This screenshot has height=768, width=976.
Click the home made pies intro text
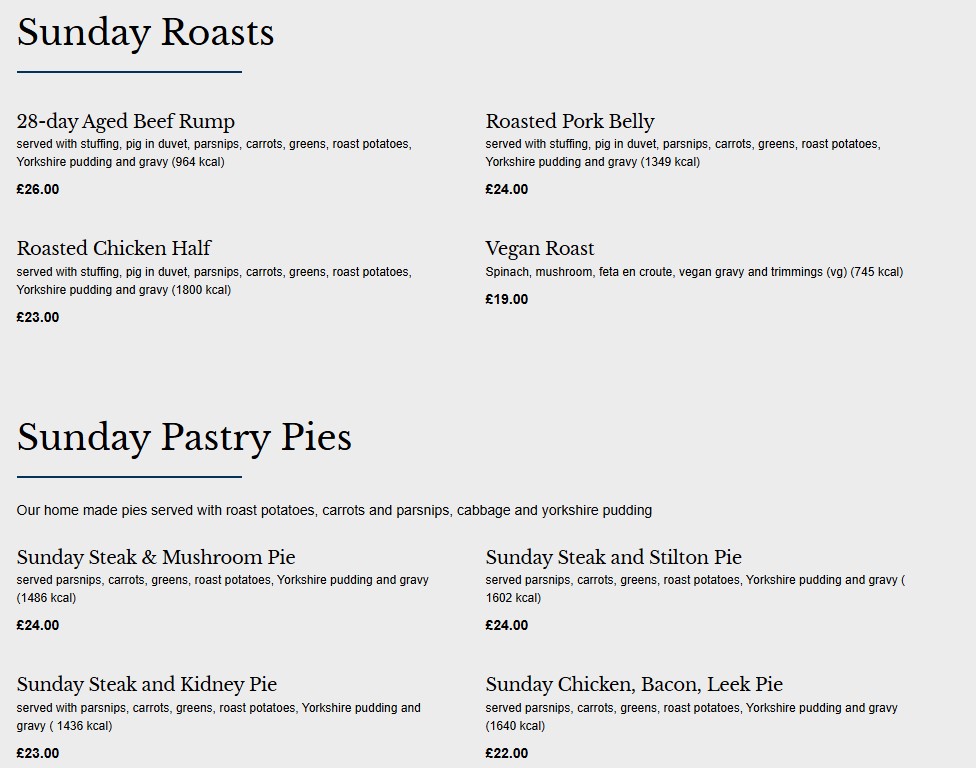(x=334, y=510)
